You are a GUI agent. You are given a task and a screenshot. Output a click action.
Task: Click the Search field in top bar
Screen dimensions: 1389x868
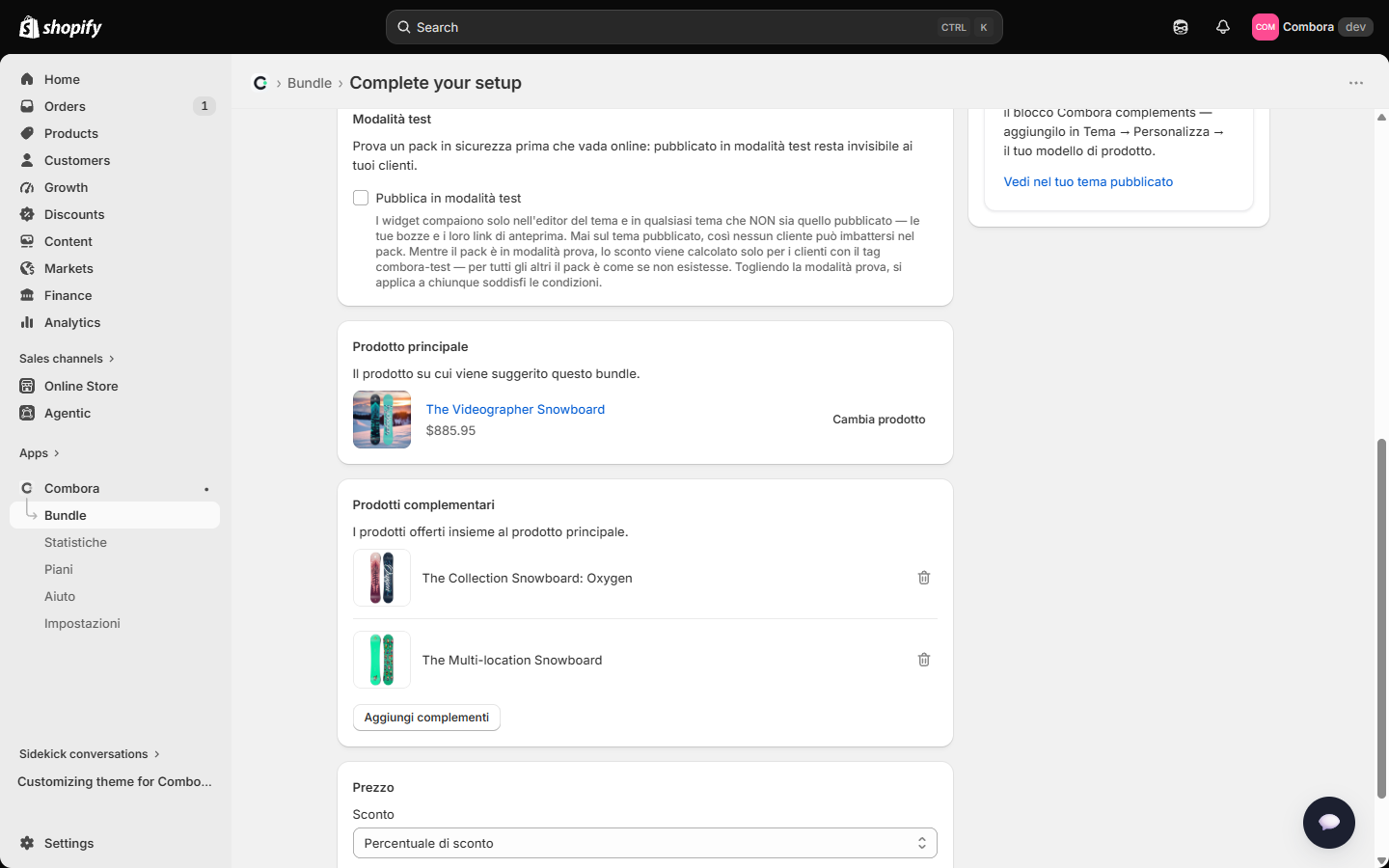click(694, 27)
